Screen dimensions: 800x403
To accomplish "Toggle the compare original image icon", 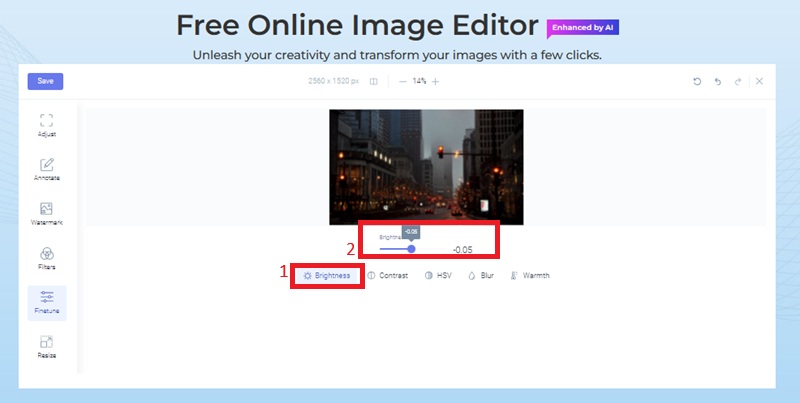I will pyautogui.click(x=373, y=81).
